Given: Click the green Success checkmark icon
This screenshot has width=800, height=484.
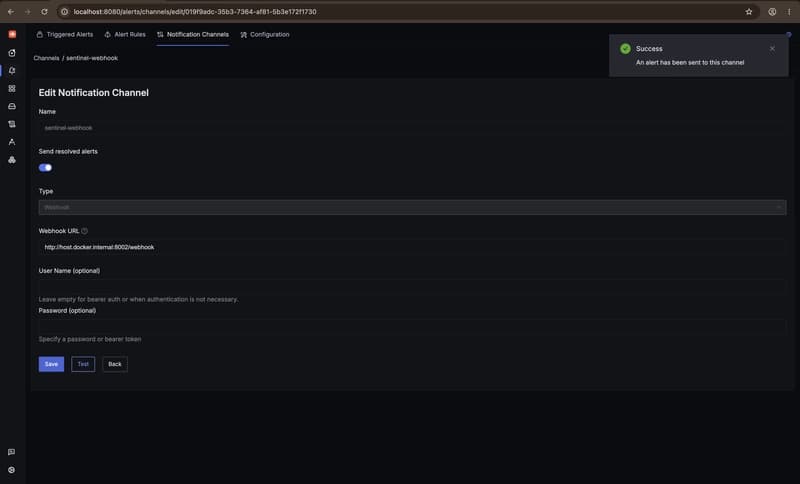Looking at the screenshot, I should coord(625,48).
